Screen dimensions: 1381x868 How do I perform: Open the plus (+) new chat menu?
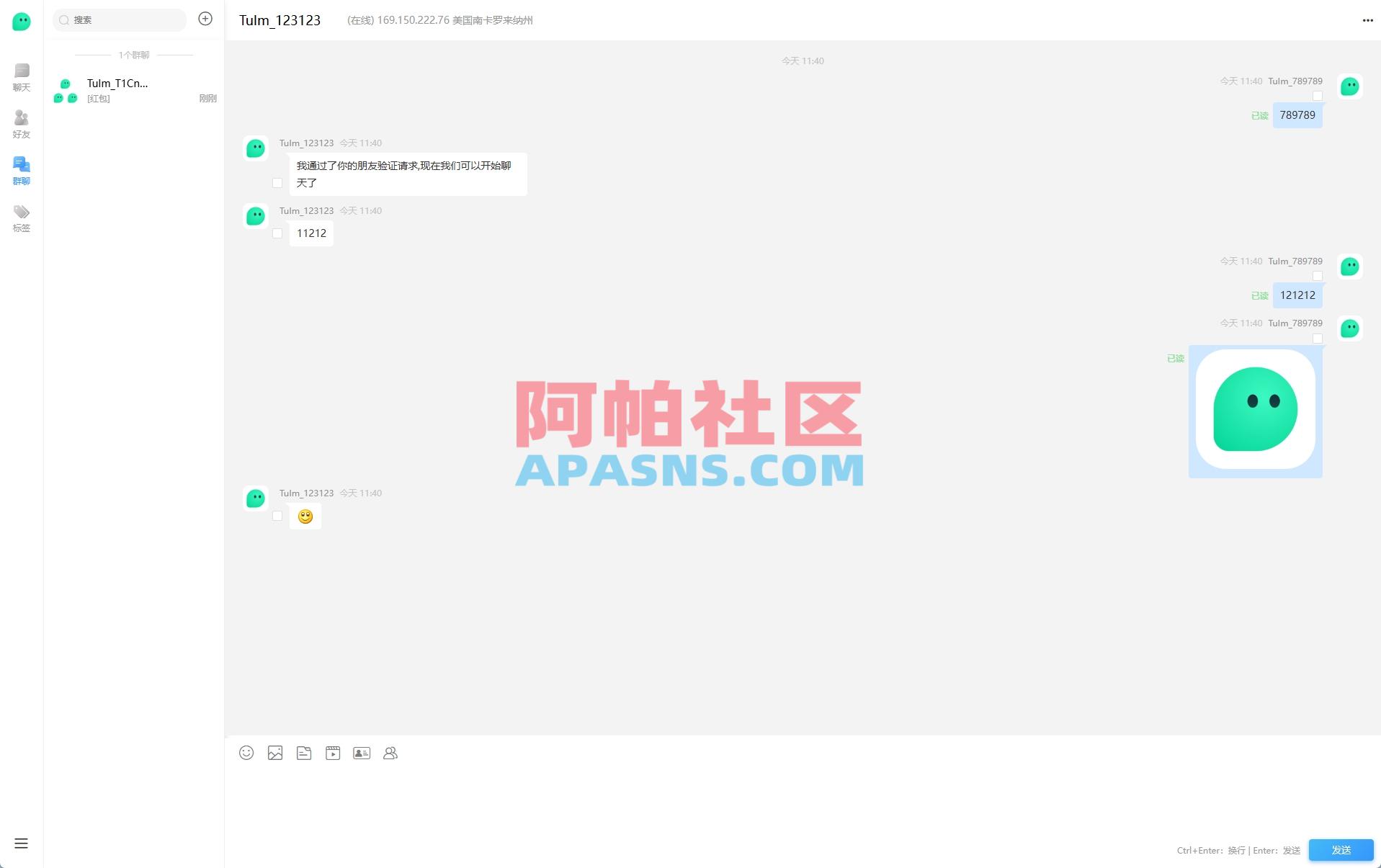tap(205, 19)
